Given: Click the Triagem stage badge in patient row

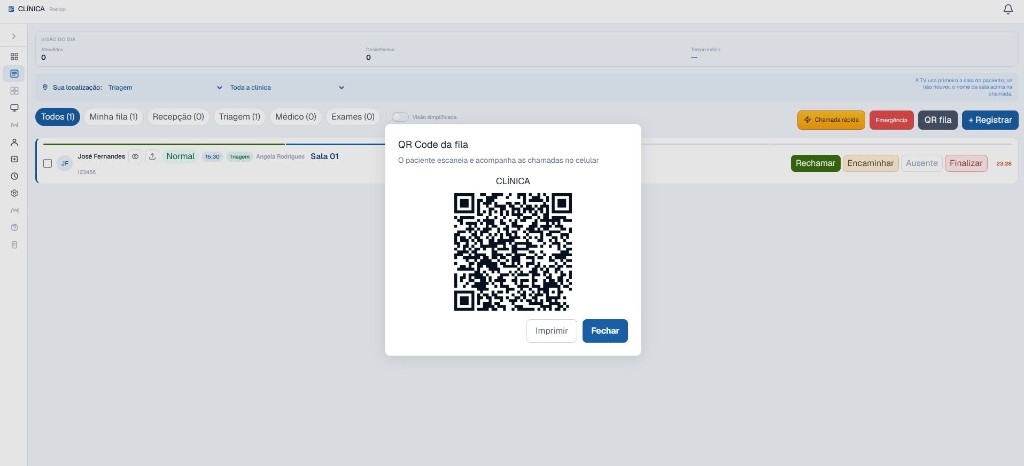Looking at the screenshot, I should (x=240, y=157).
